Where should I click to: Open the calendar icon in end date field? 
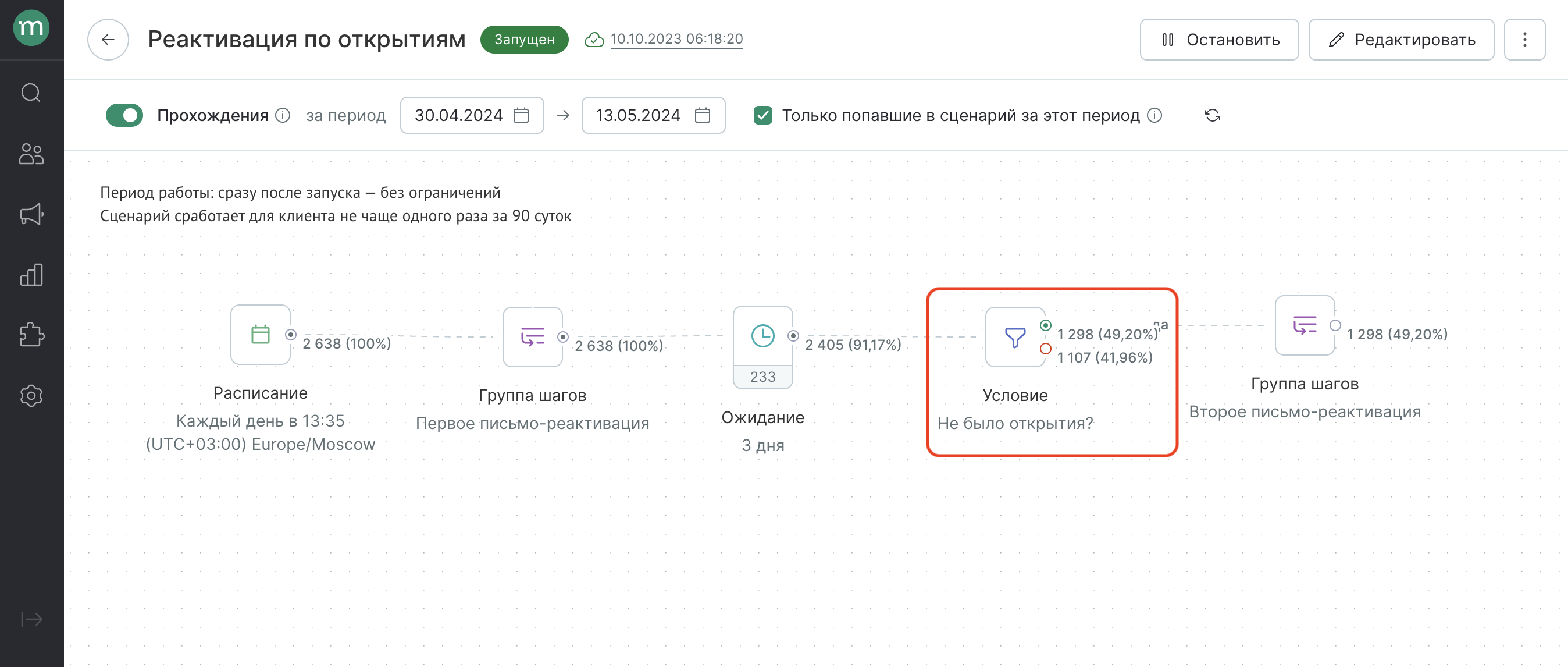coord(703,115)
